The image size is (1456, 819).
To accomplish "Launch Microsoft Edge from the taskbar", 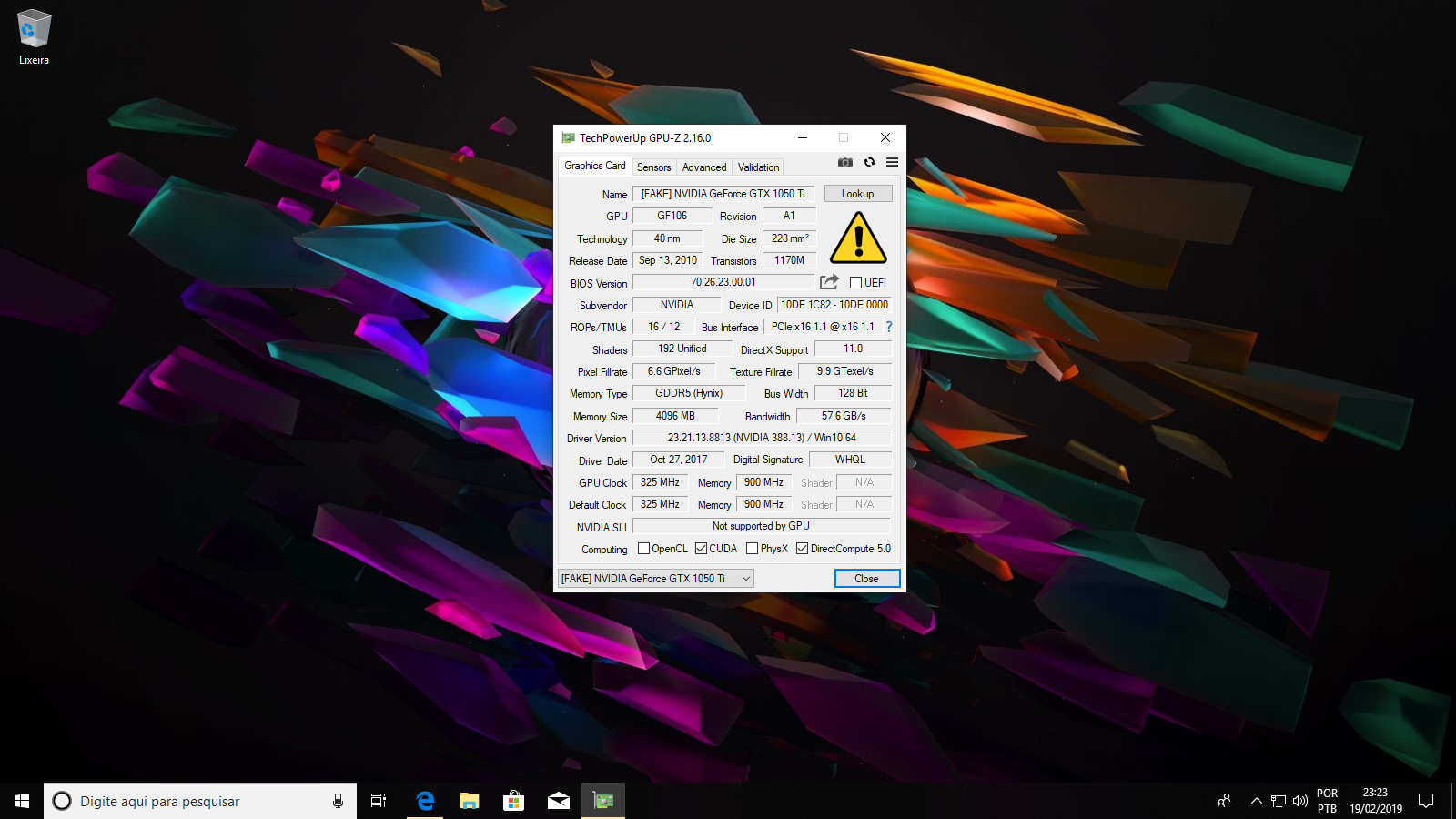I will 424,801.
